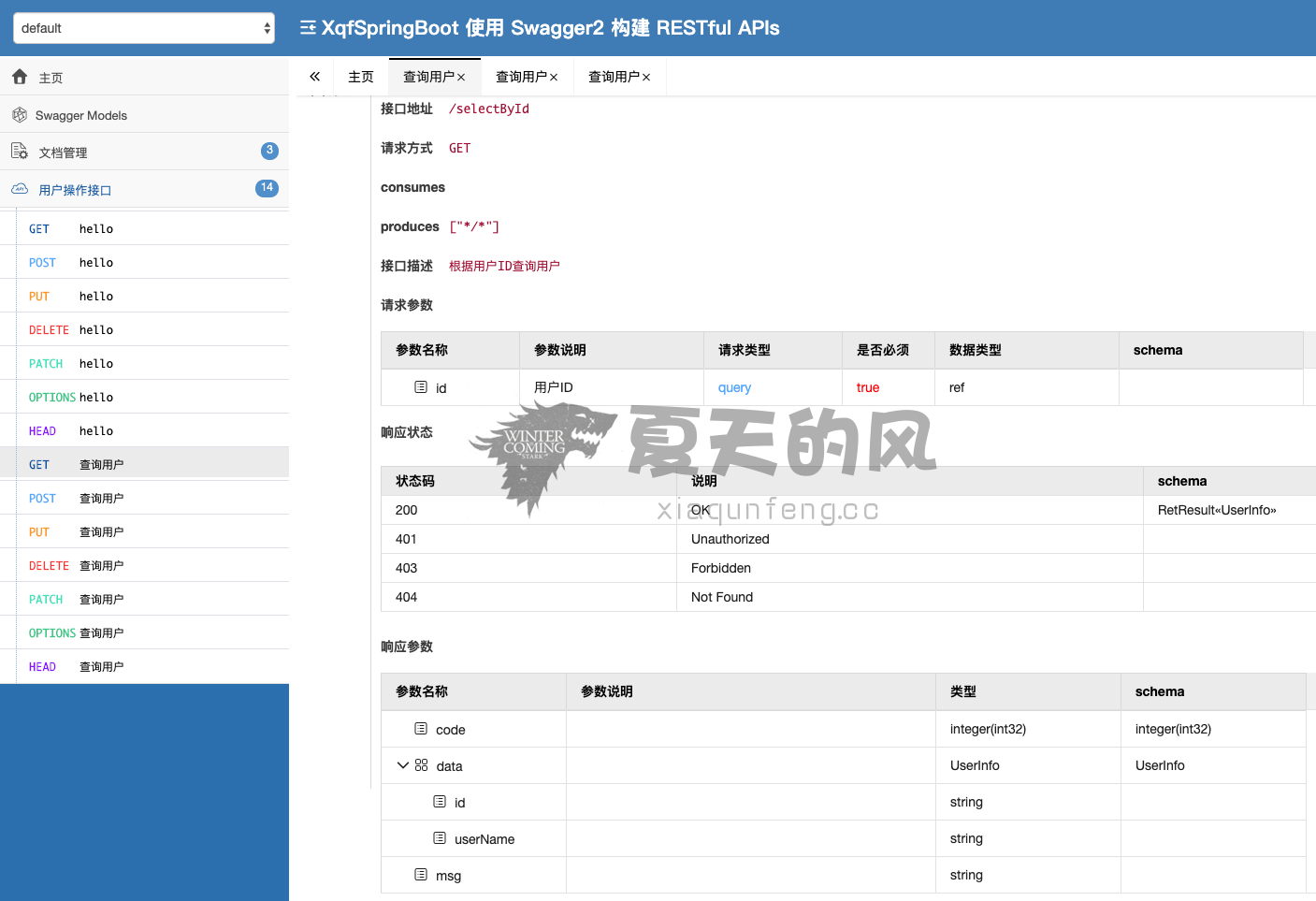Click the nested id field icon
Screen dimensions: 1316x901
tap(440, 802)
